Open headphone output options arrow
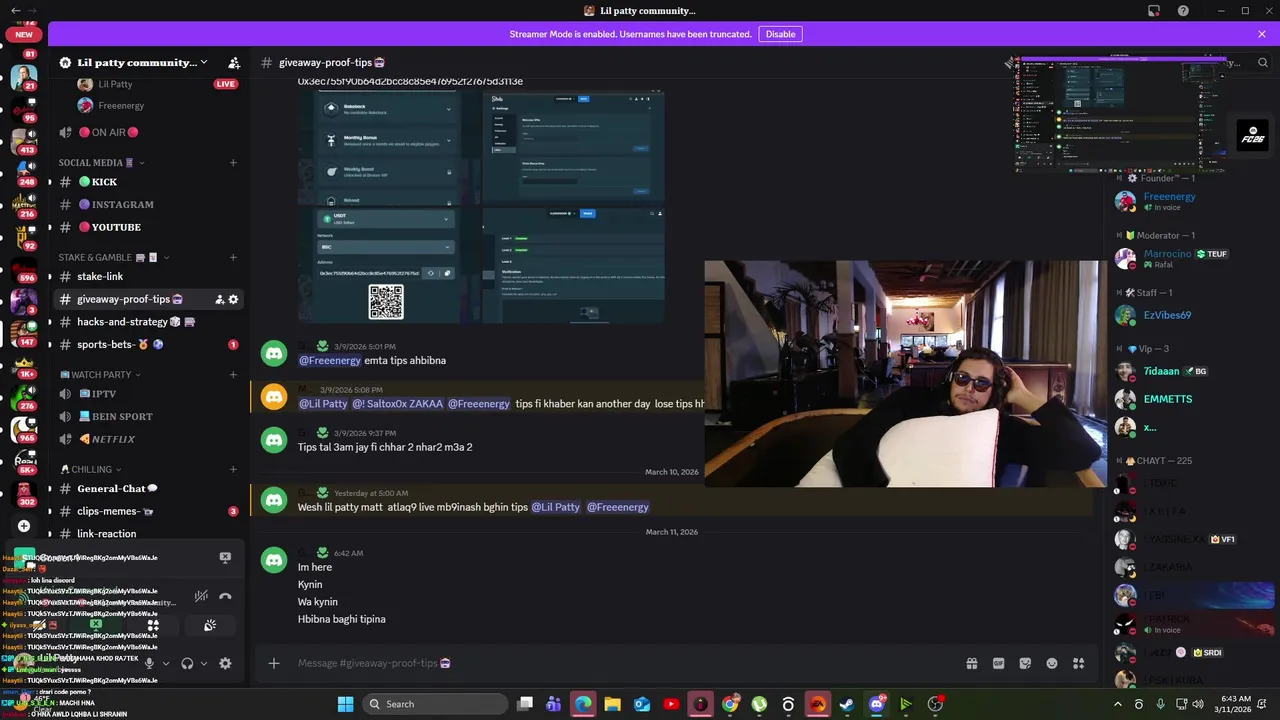The height and width of the screenshot is (720, 1280). 204,663
